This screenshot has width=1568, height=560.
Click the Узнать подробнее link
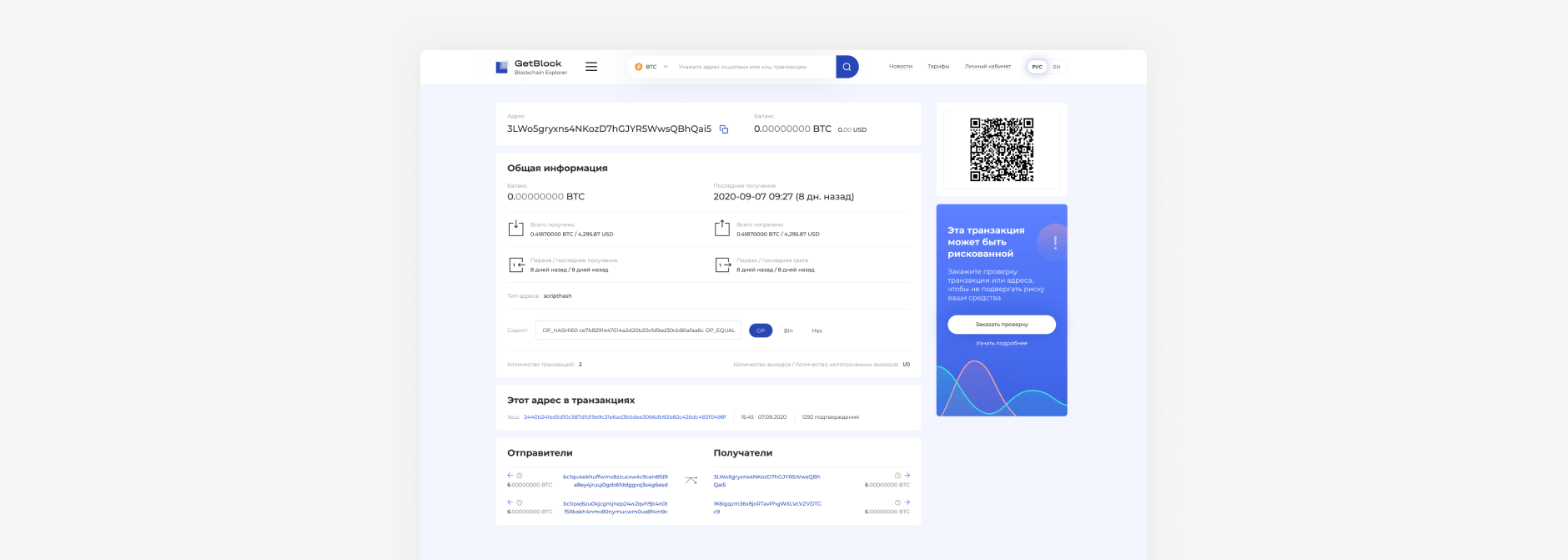[1002, 343]
